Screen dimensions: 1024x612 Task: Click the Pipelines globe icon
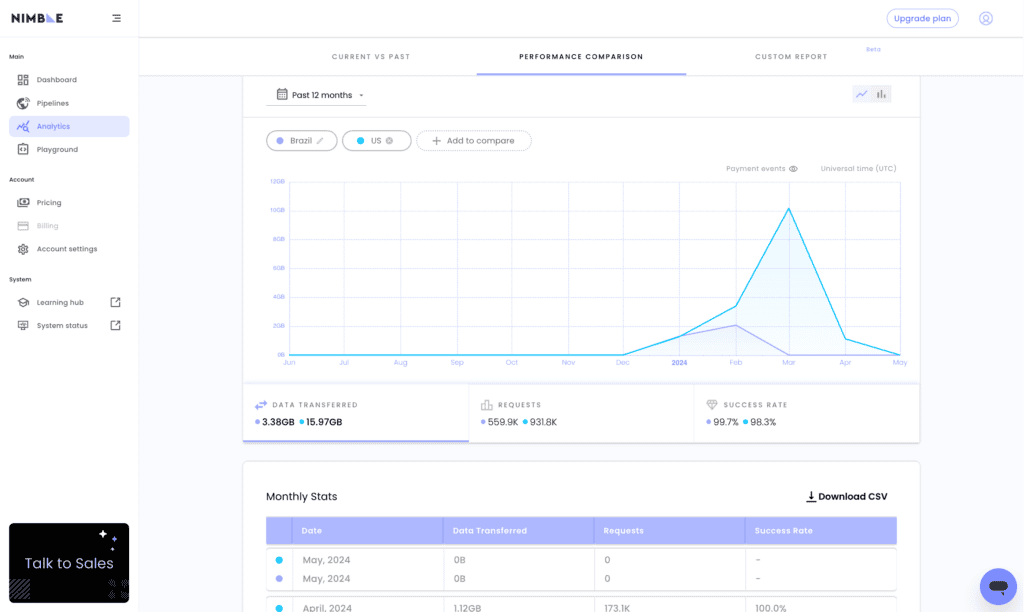pos(23,103)
